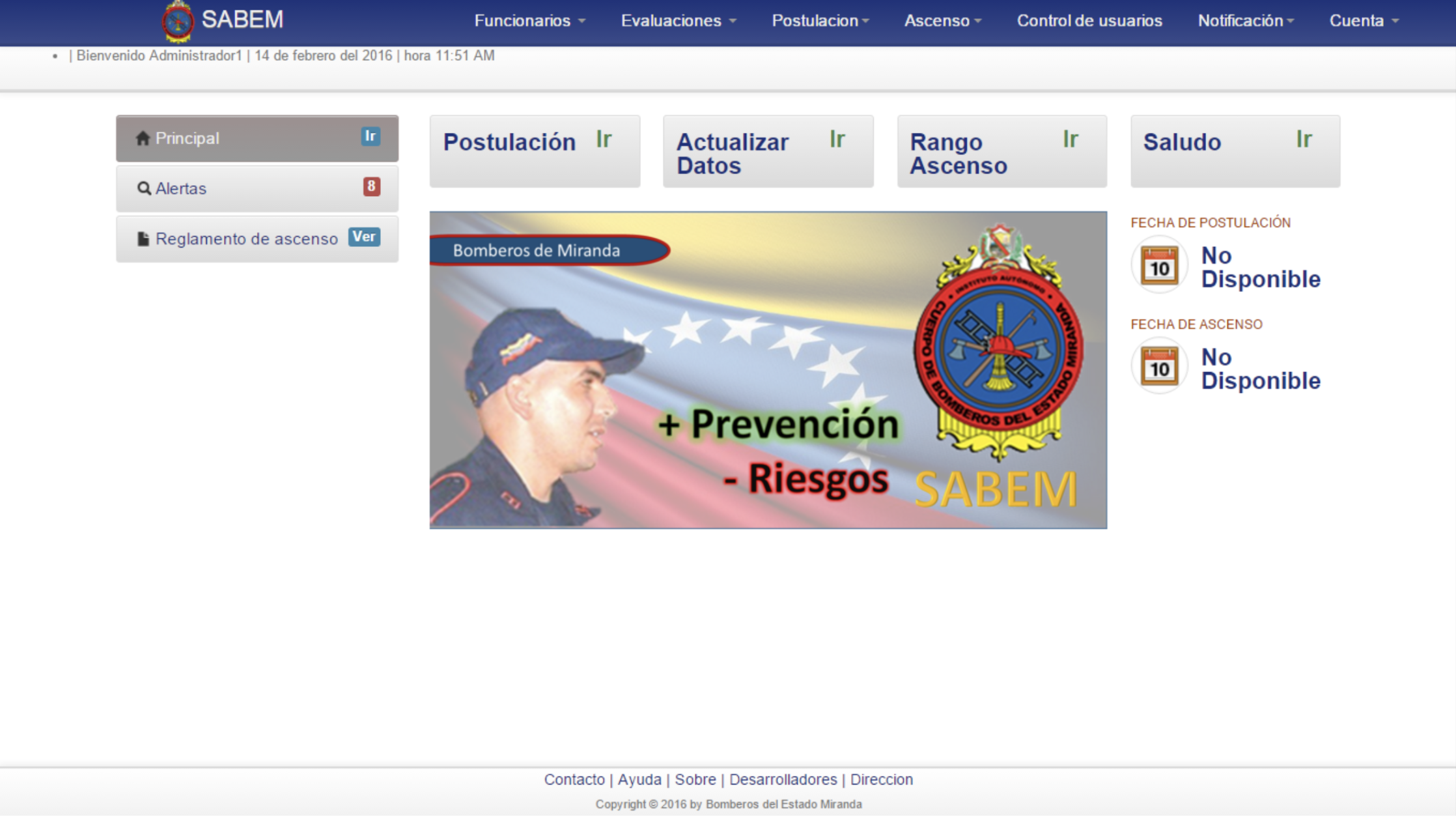1456x817 pixels.
Task: Click Ver next to Reglamento de ascenso
Action: click(x=365, y=237)
